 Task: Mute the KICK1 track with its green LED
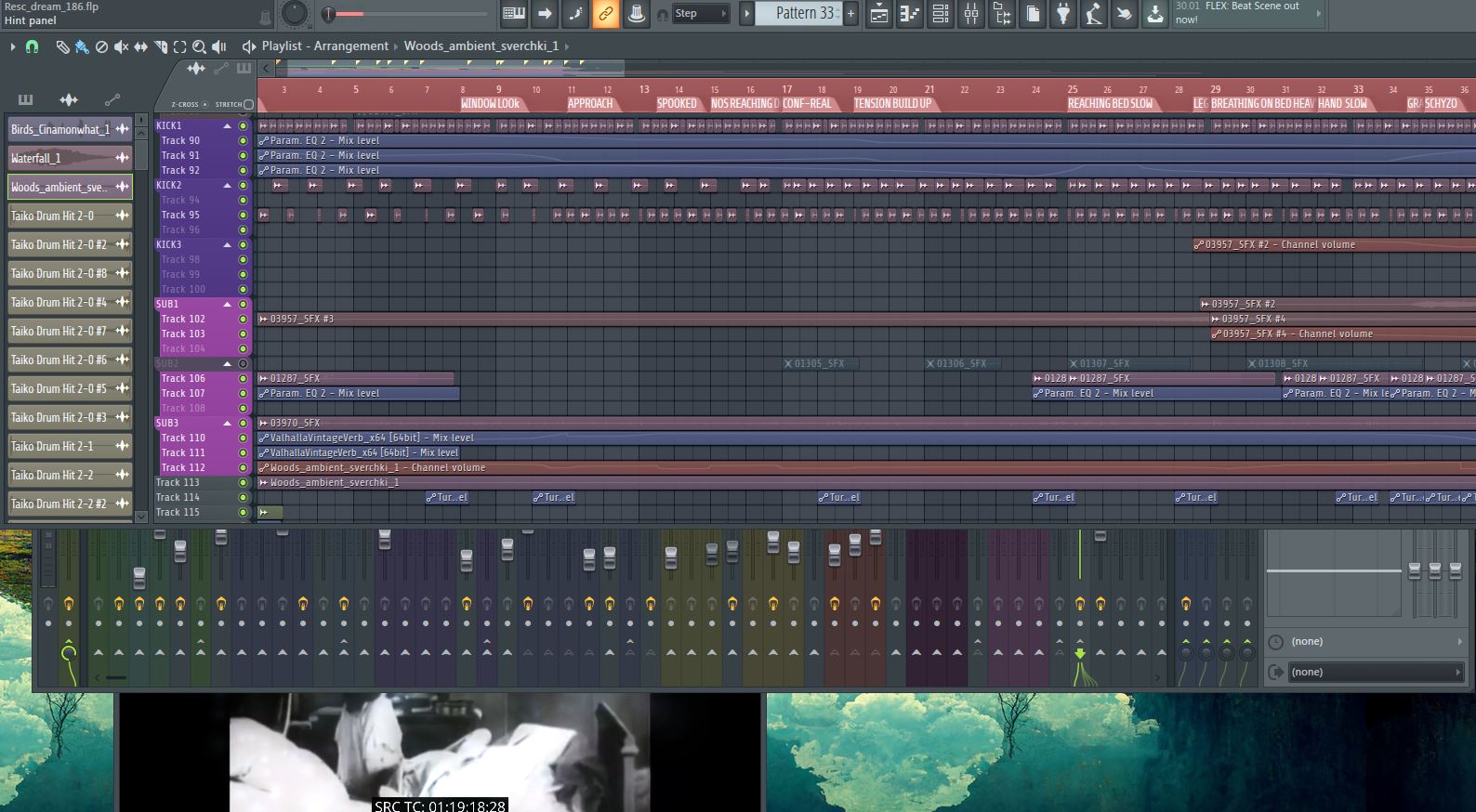click(244, 126)
